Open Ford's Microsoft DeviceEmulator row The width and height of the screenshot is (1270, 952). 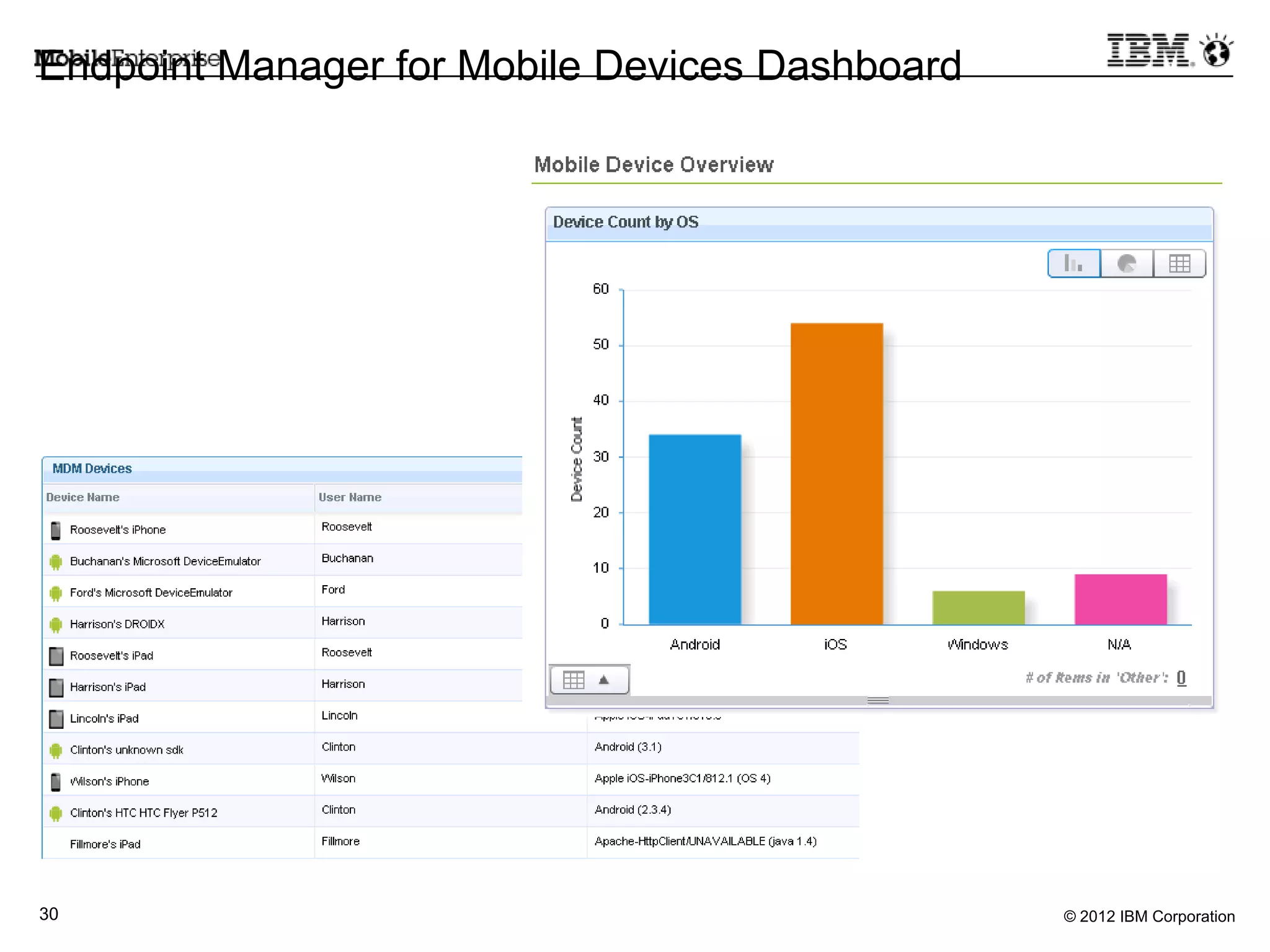[282, 592]
